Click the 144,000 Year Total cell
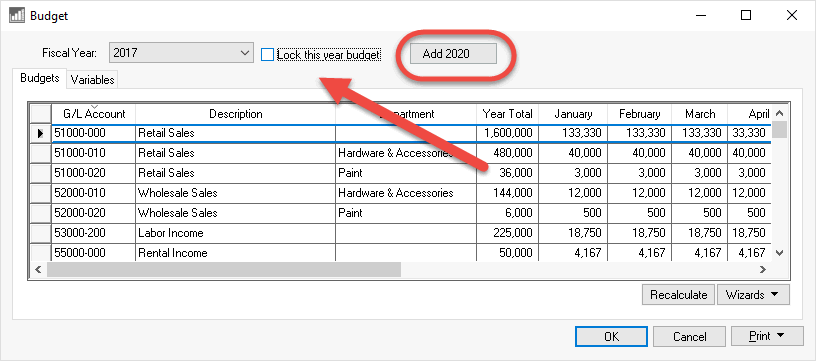Screen dimensions: 816x361 point(507,193)
